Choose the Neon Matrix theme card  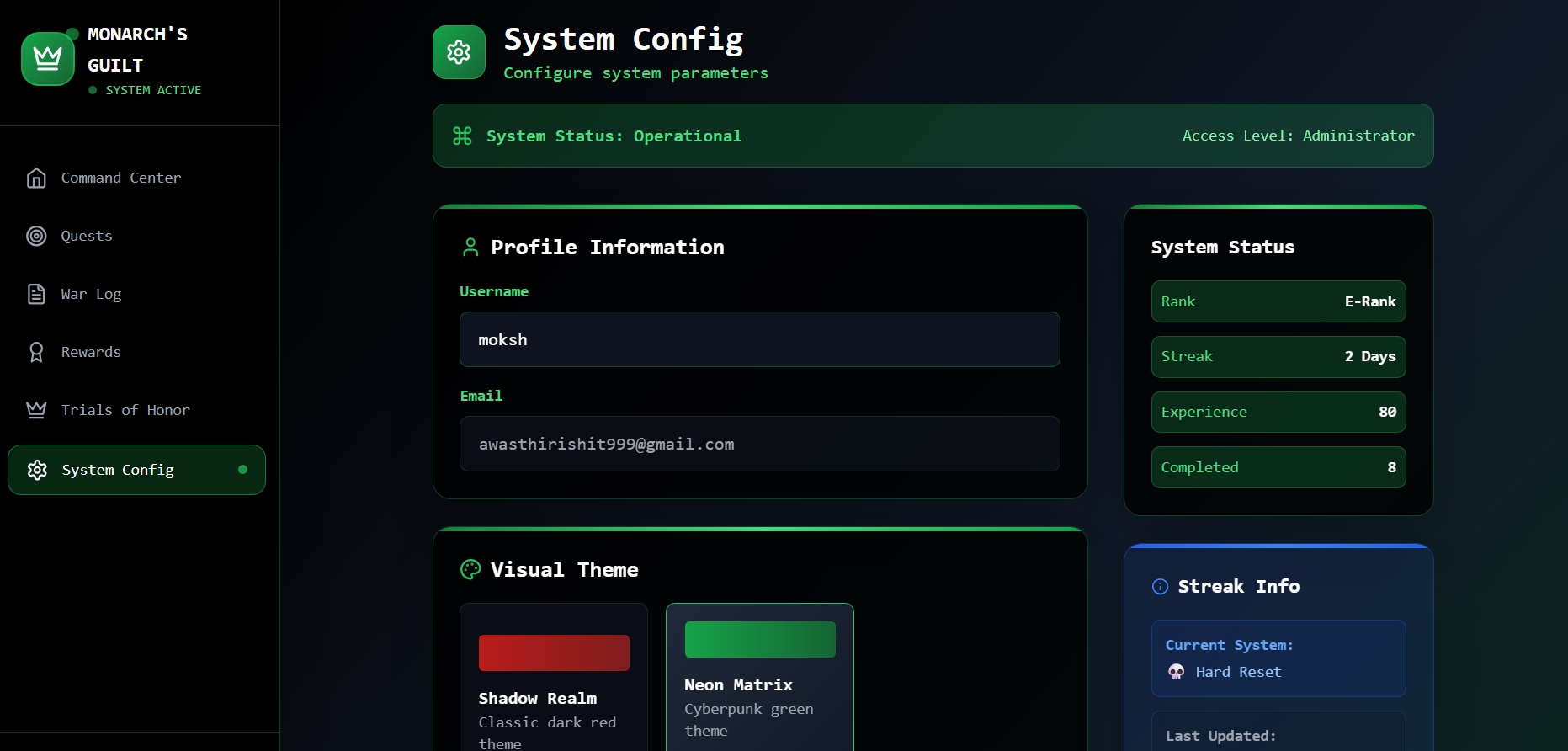[759, 677]
